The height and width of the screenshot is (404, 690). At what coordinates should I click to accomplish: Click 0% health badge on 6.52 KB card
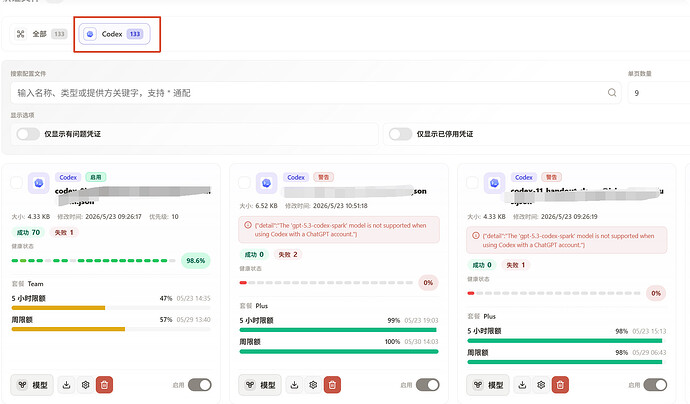click(428, 283)
